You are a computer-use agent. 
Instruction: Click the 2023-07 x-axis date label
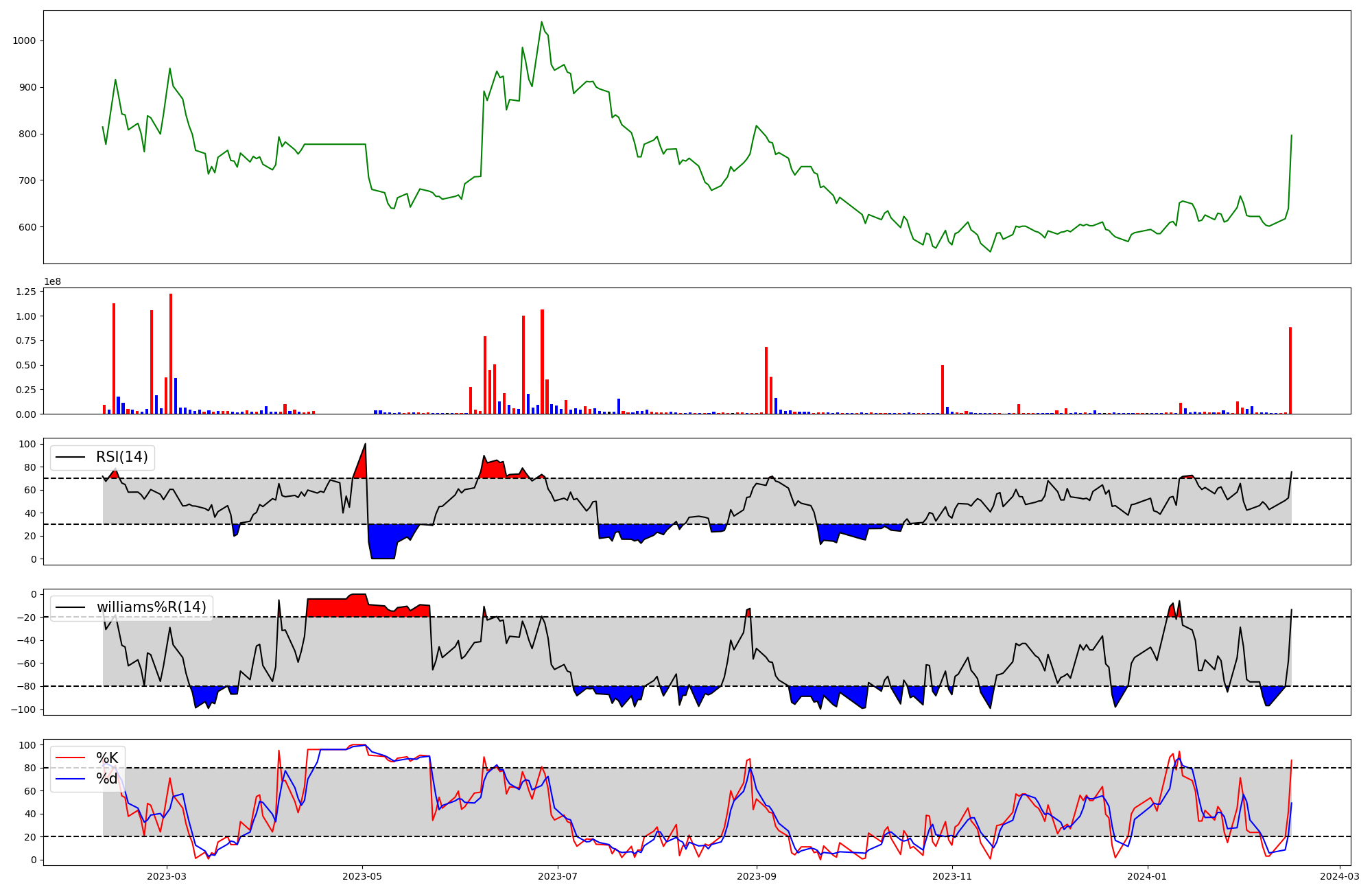558,876
